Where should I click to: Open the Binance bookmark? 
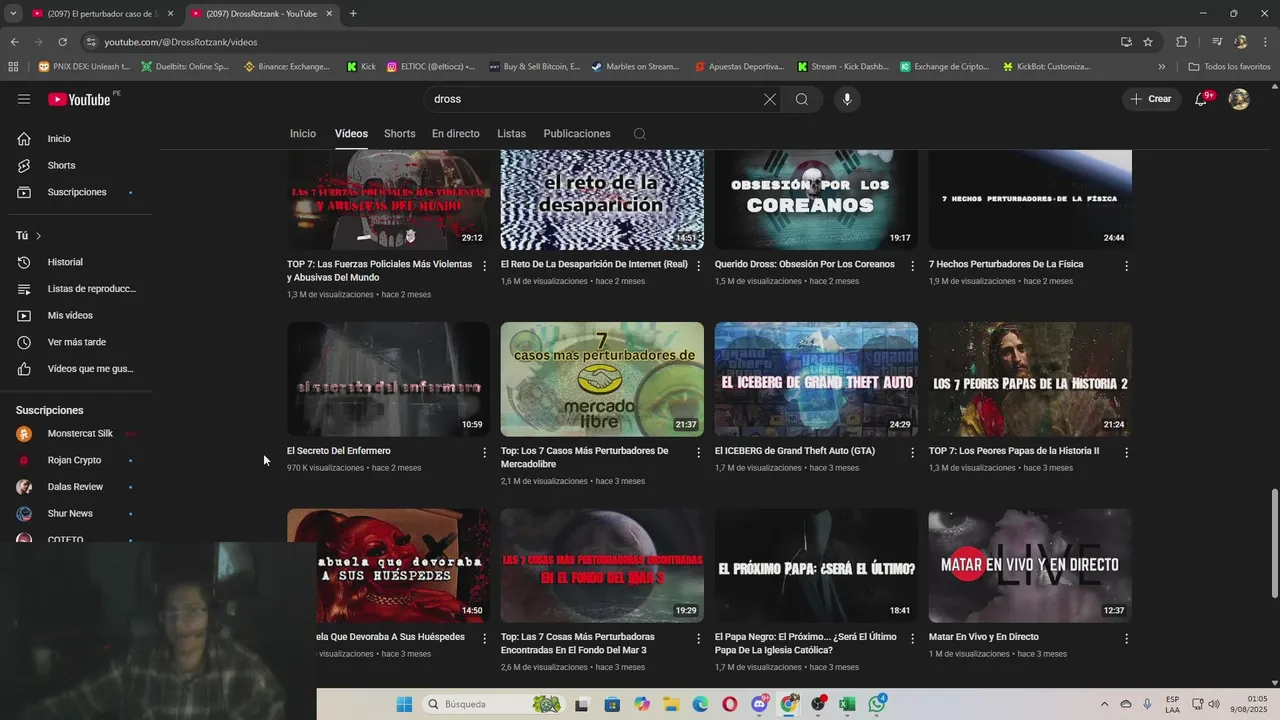[287, 67]
